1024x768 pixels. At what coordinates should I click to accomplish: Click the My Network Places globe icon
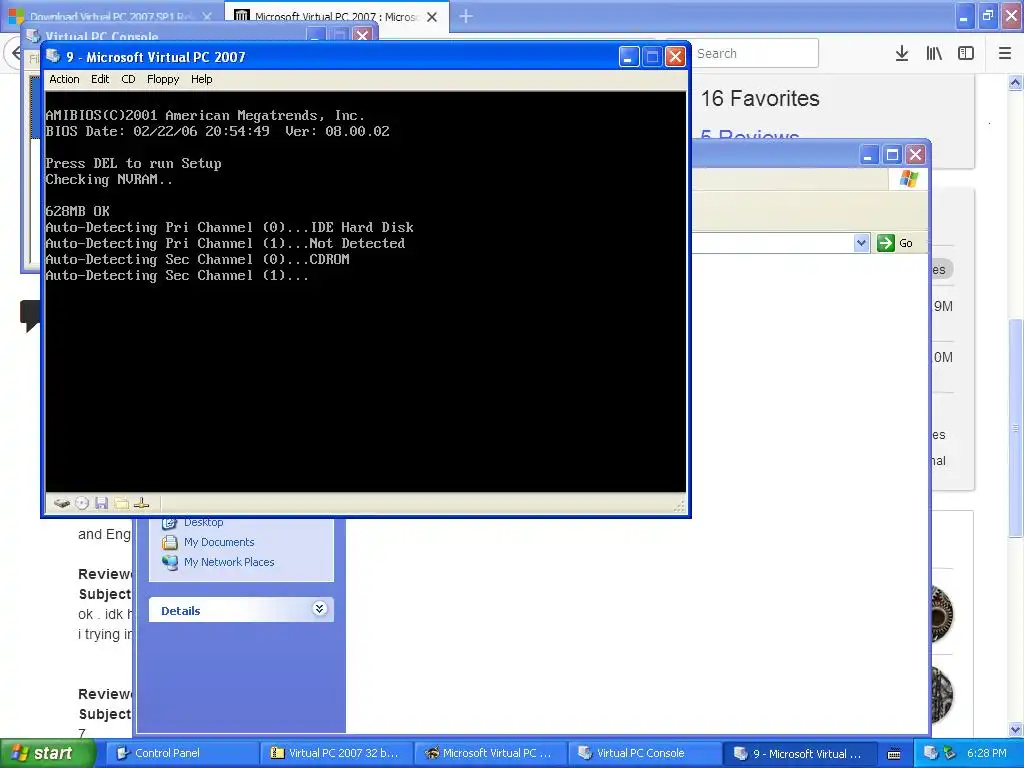[x=170, y=562]
